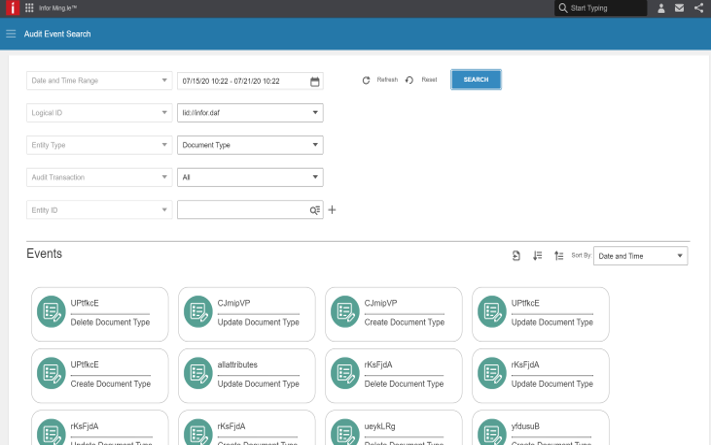Expand the Document Type entity dropdown
Screen dimensions: 711x445
[x=250, y=145]
